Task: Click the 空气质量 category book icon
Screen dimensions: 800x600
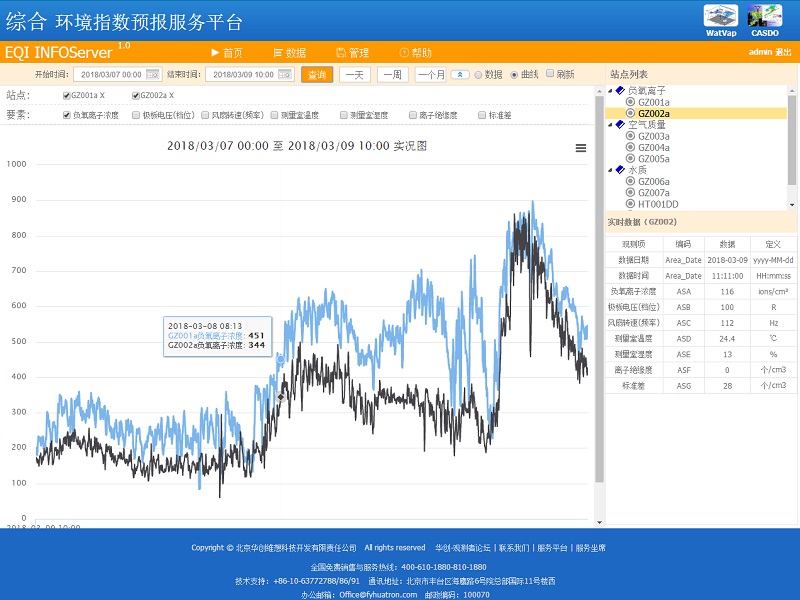Action: pyautogui.click(x=620, y=124)
